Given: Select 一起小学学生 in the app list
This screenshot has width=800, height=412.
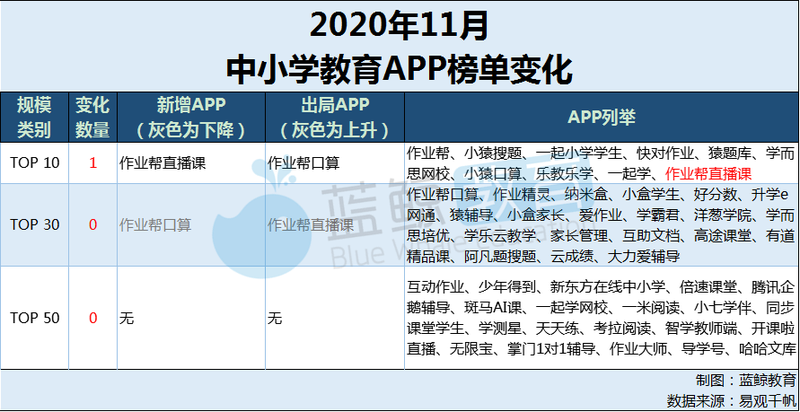Looking at the screenshot, I should (x=579, y=153).
